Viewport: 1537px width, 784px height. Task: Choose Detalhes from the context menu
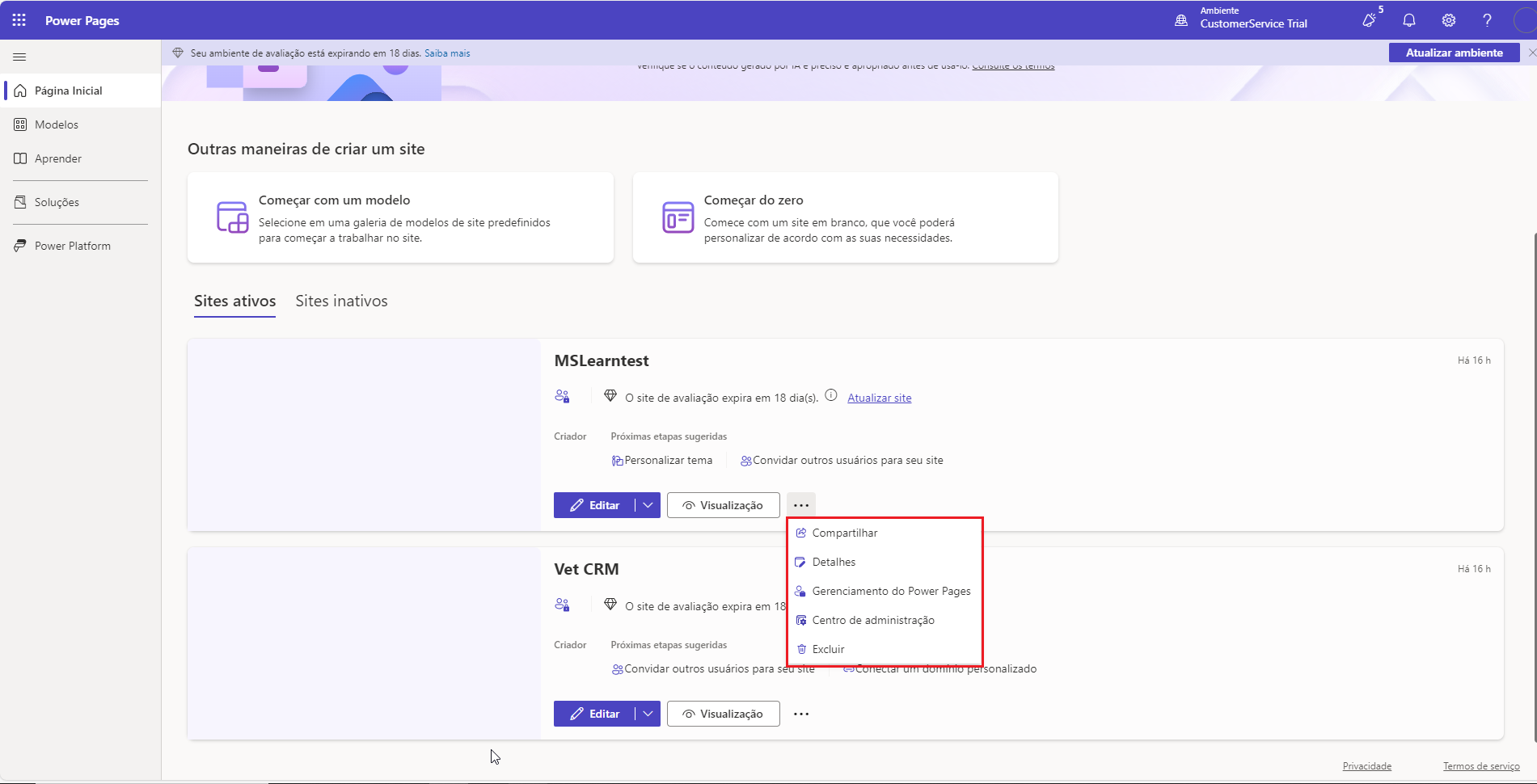(885, 563)
